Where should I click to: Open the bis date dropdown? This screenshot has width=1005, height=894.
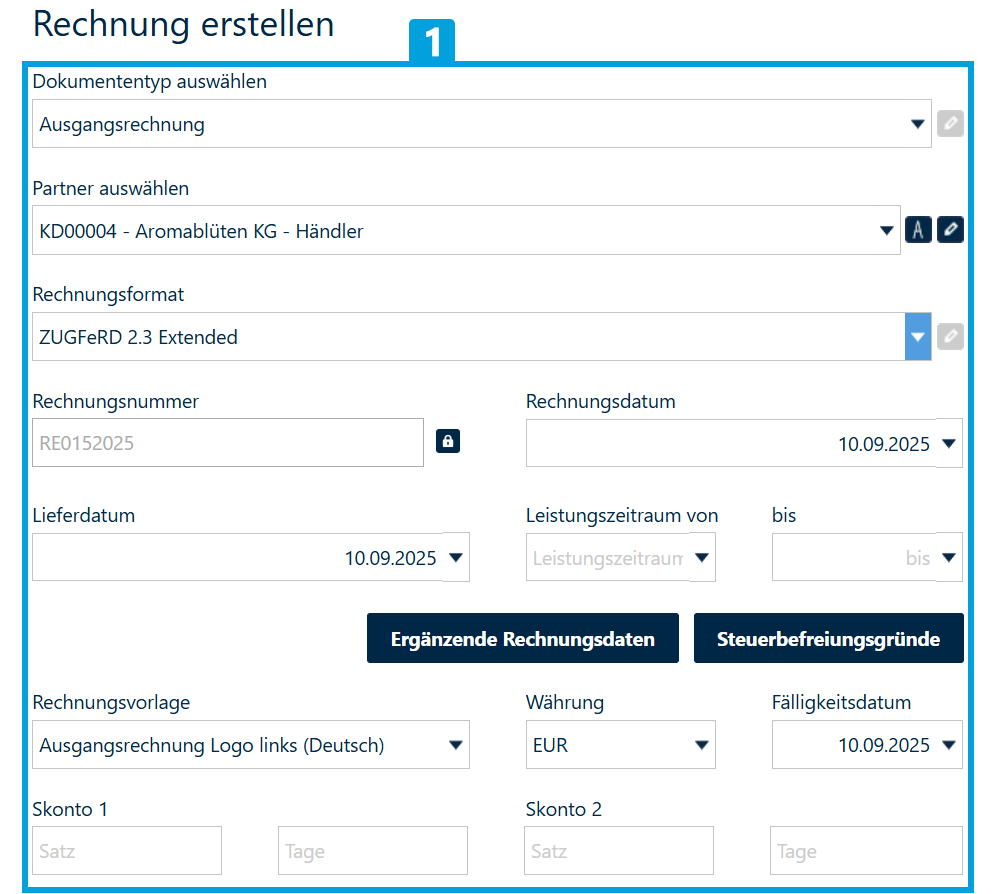click(x=947, y=557)
